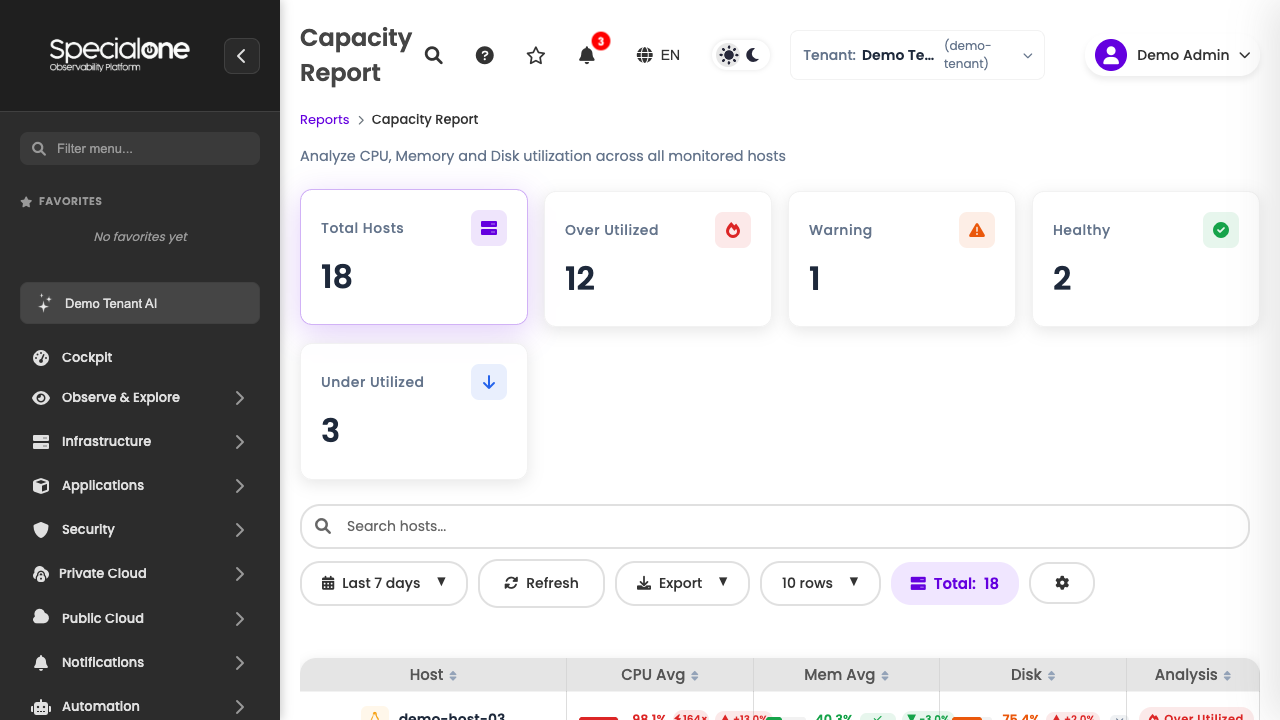
Task: Open Private Cloud menu item
Action: (x=140, y=573)
